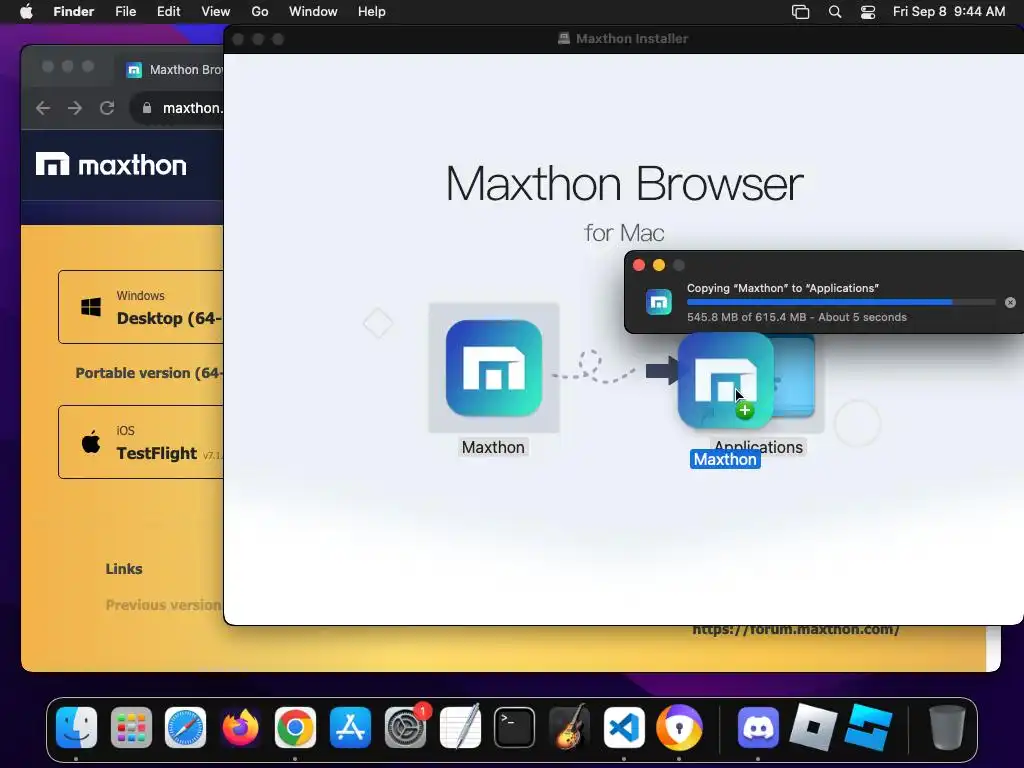Viewport: 1024px width, 768px height.
Task: Click the back arrow in the Maxthon browser window
Action: tap(43, 108)
